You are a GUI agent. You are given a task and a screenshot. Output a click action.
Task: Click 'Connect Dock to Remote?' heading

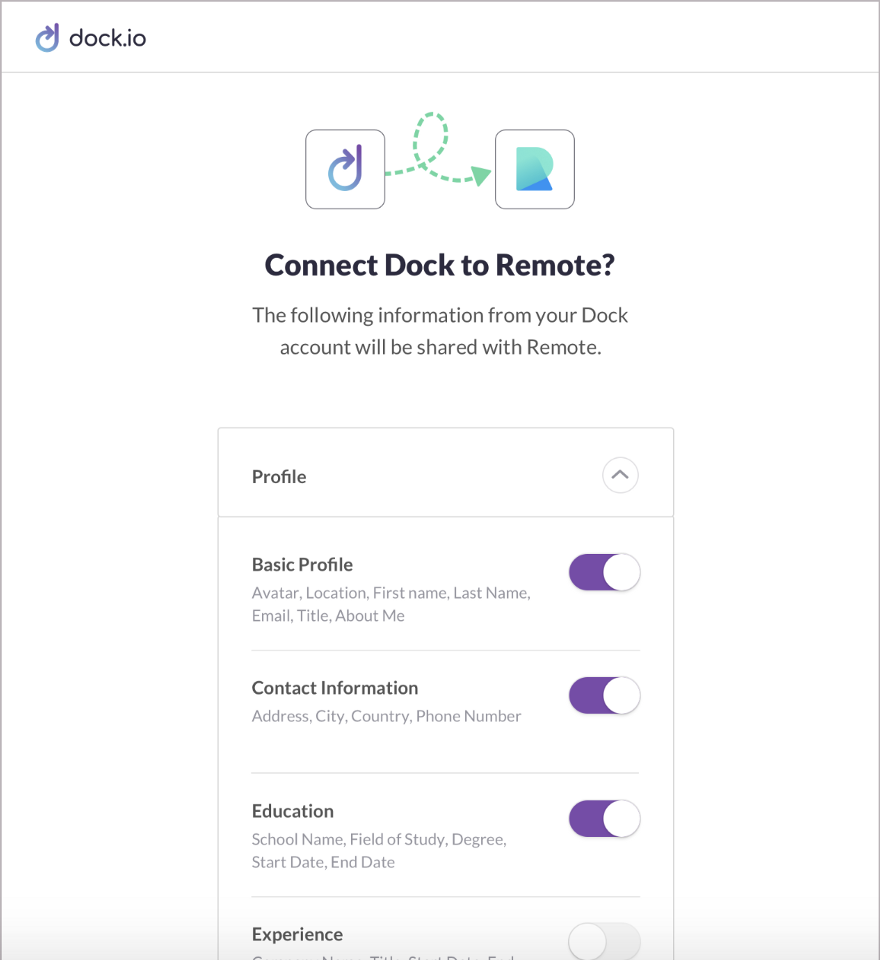tap(440, 265)
